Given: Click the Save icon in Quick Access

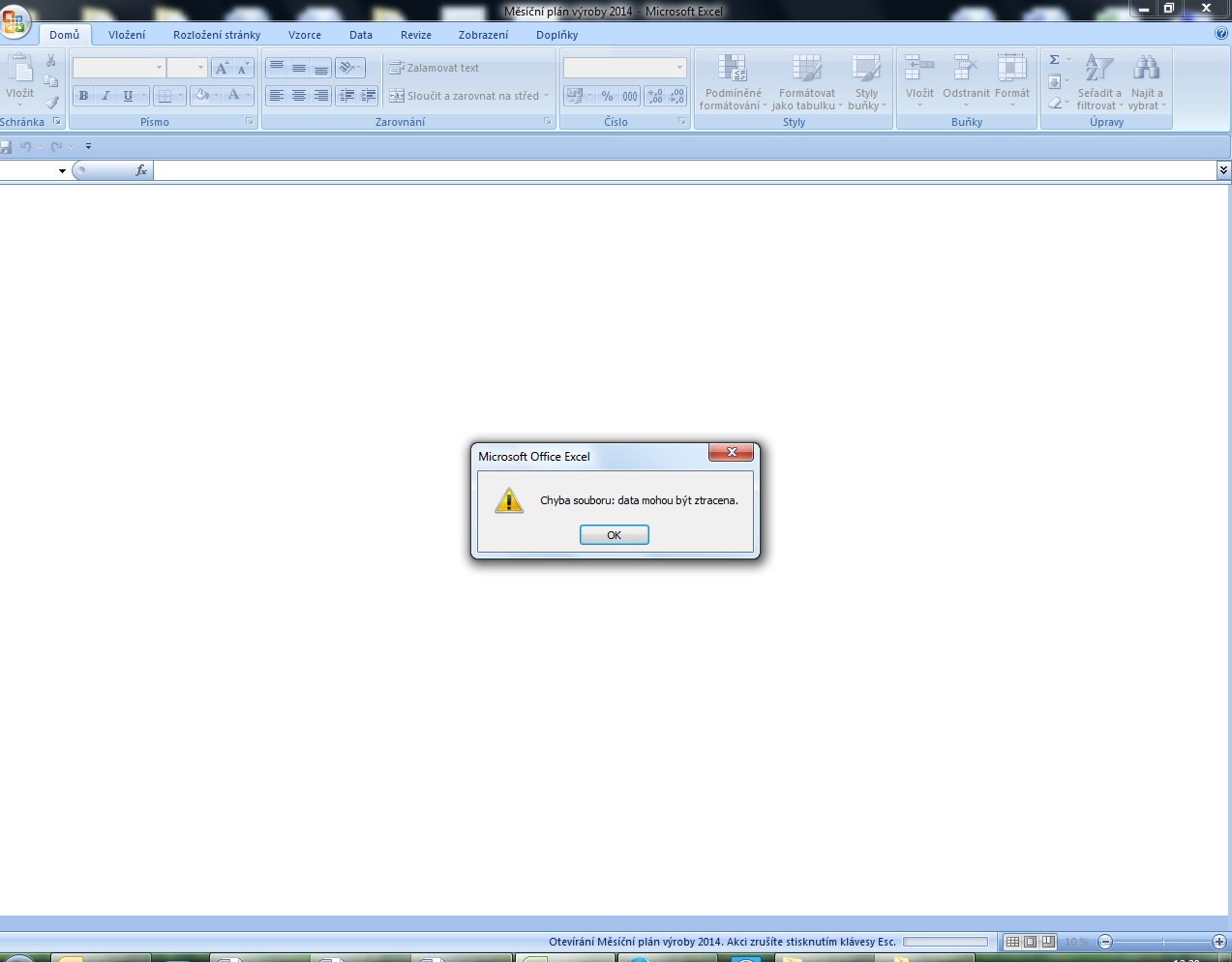Looking at the screenshot, I should pos(6,147).
